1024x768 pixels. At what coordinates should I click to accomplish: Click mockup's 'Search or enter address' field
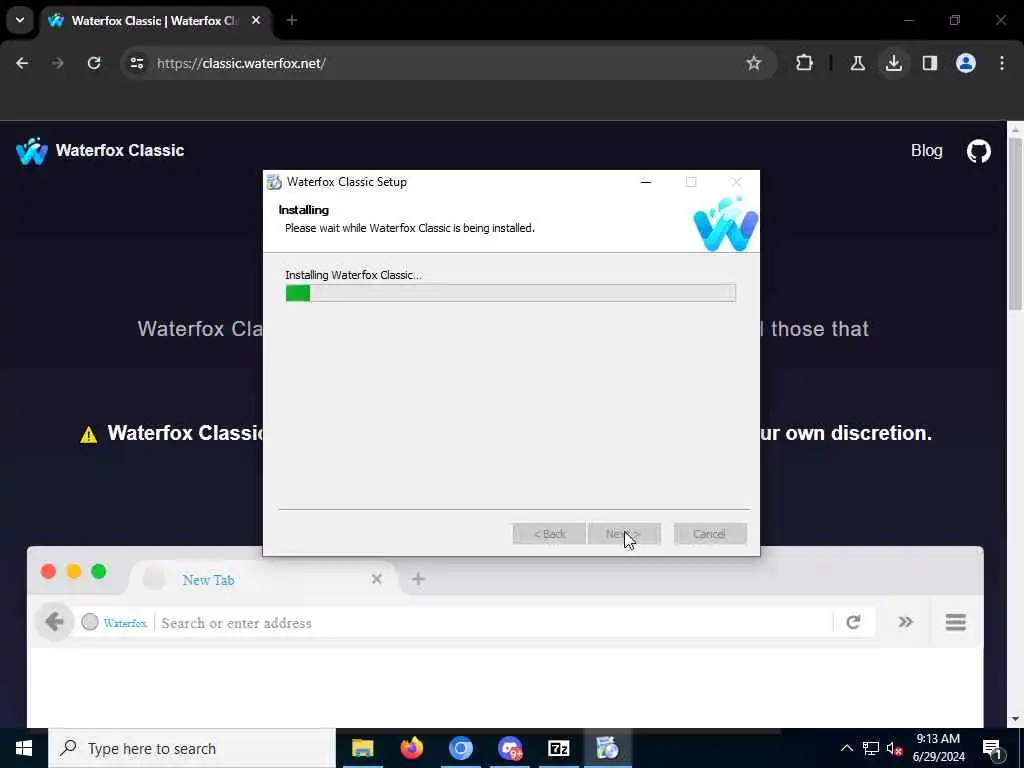pos(496,623)
